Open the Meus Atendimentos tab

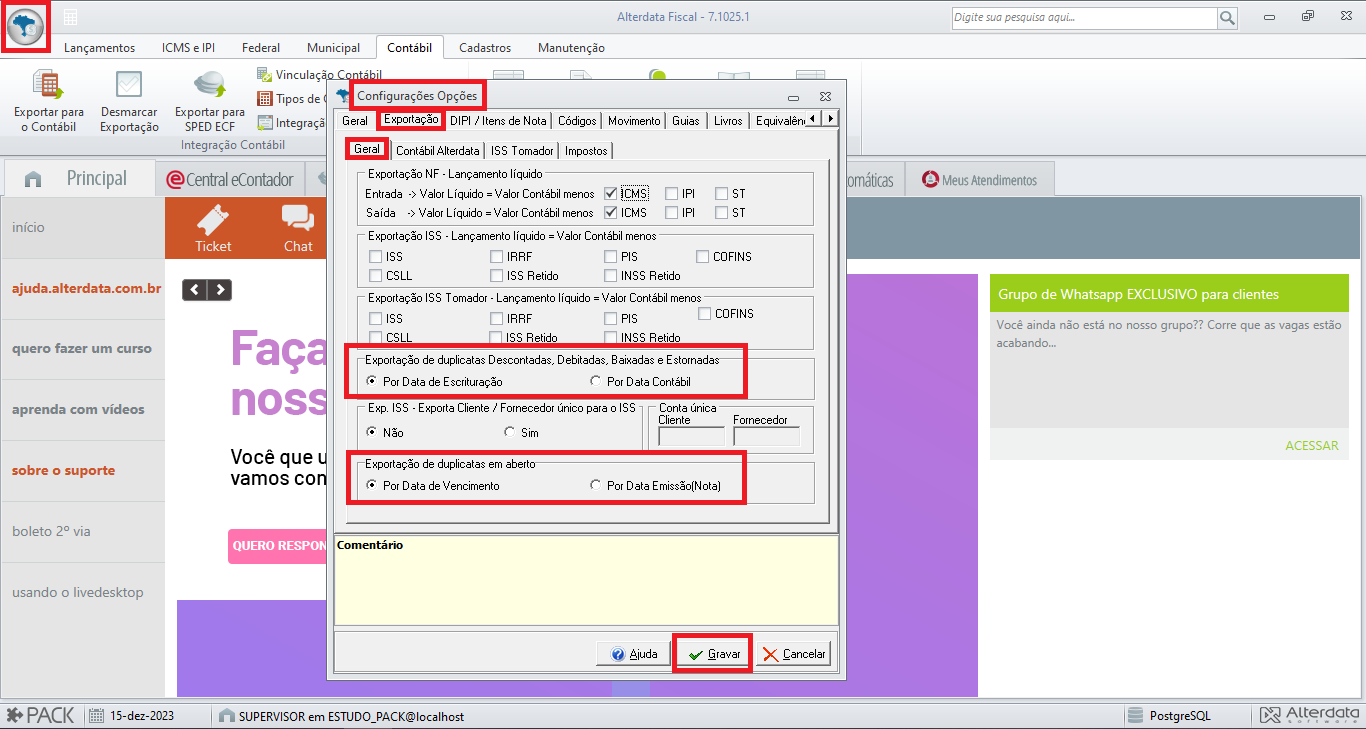(979, 180)
